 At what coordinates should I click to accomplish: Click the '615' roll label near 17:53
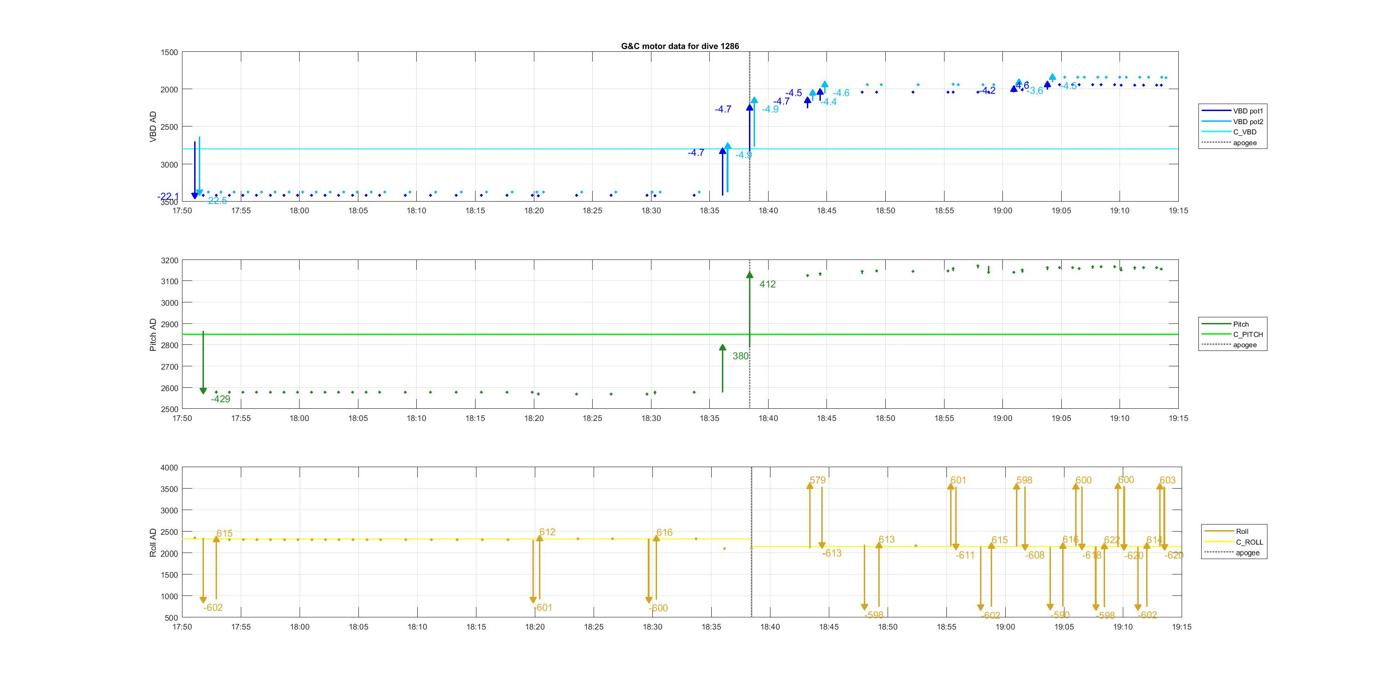click(x=224, y=534)
